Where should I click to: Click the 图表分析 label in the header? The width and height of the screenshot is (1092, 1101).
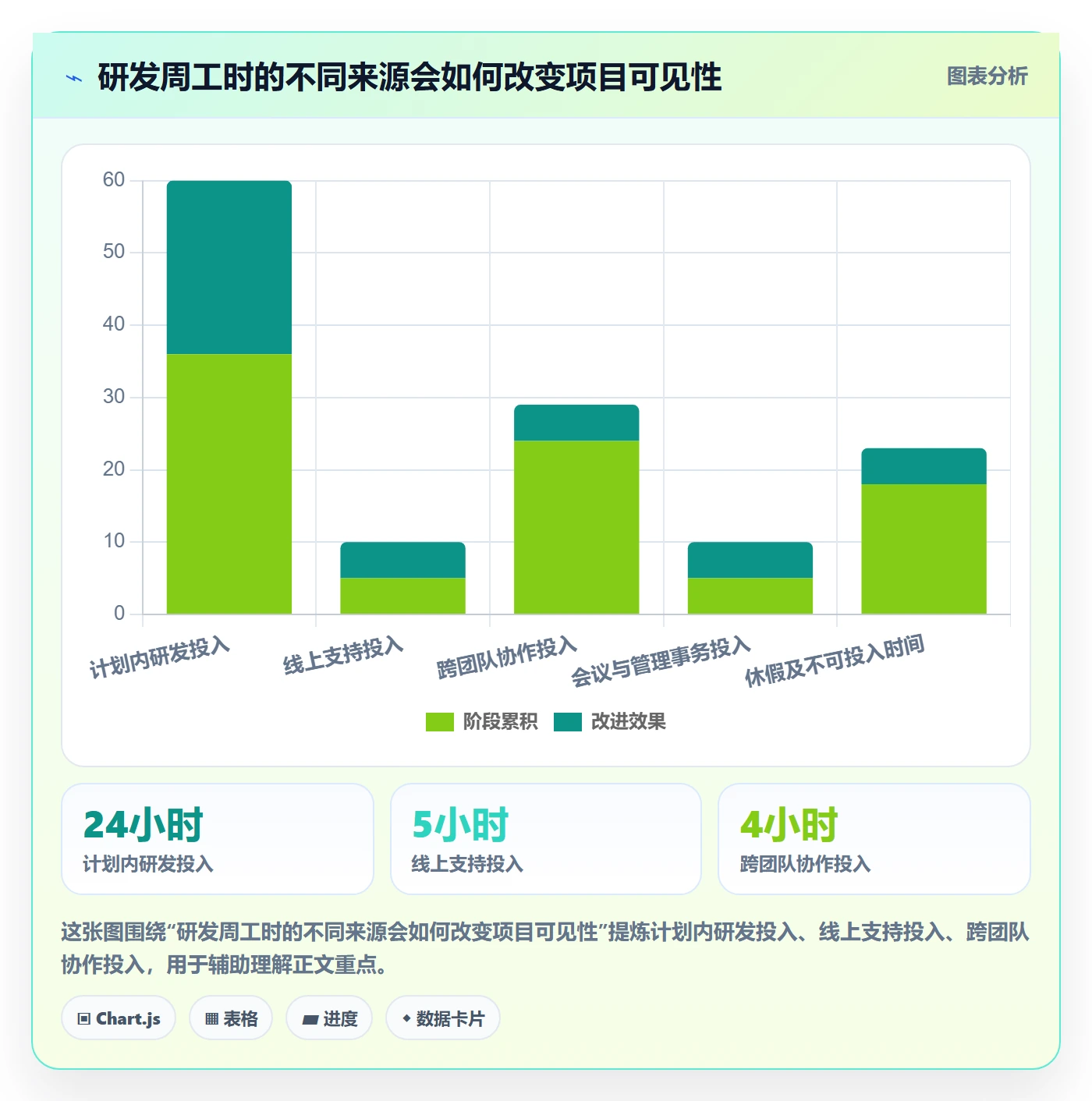coord(987,76)
